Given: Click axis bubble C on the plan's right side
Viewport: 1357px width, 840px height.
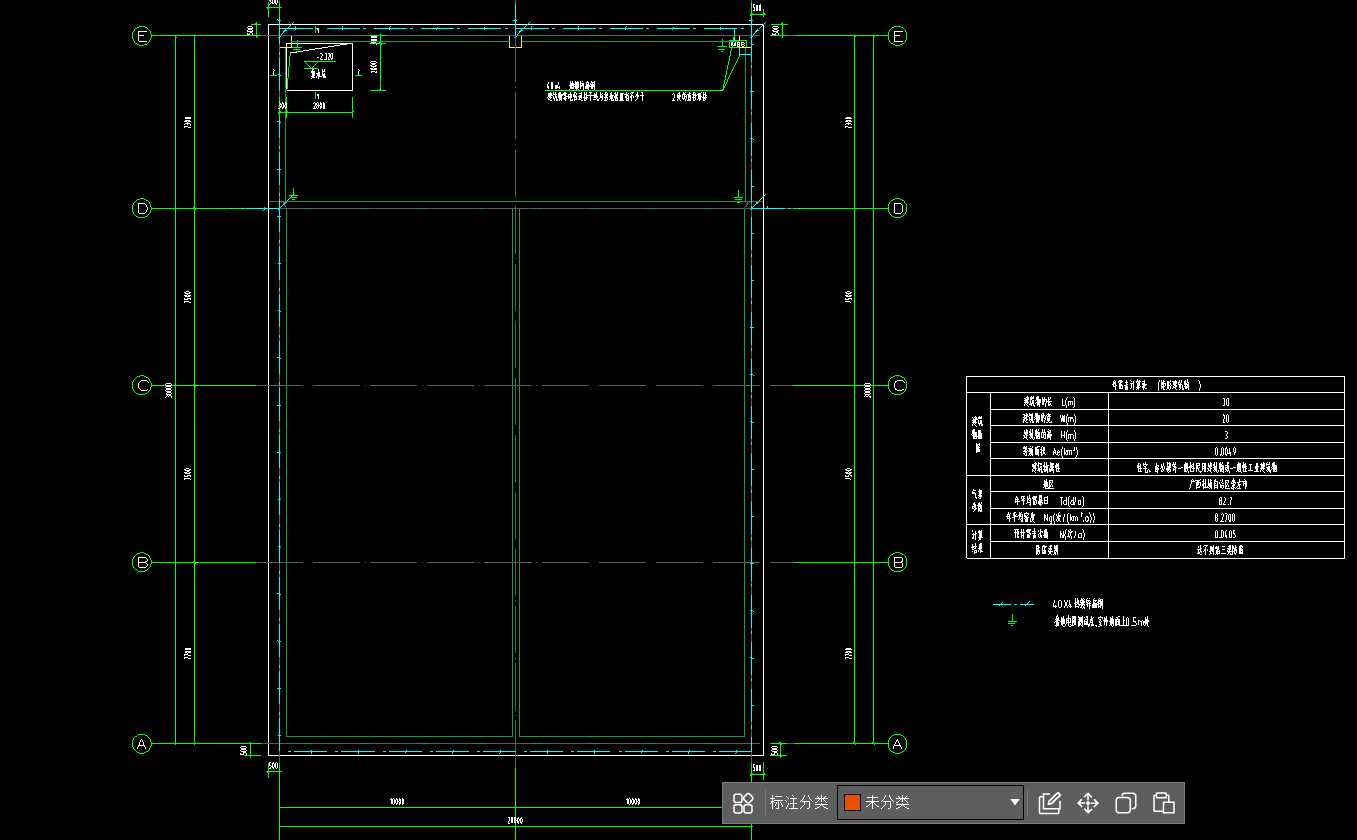Looking at the screenshot, I should [x=898, y=386].
